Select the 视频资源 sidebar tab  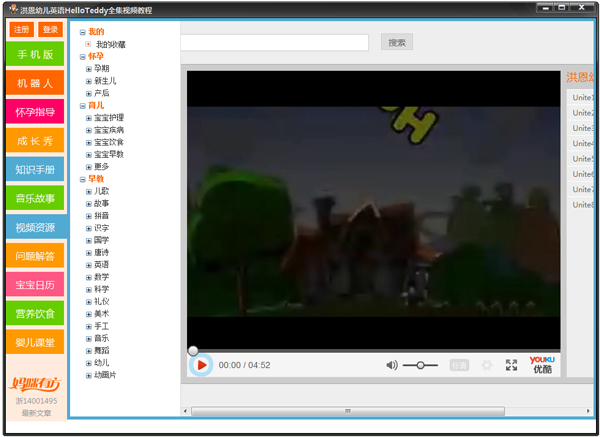(x=37, y=227)
